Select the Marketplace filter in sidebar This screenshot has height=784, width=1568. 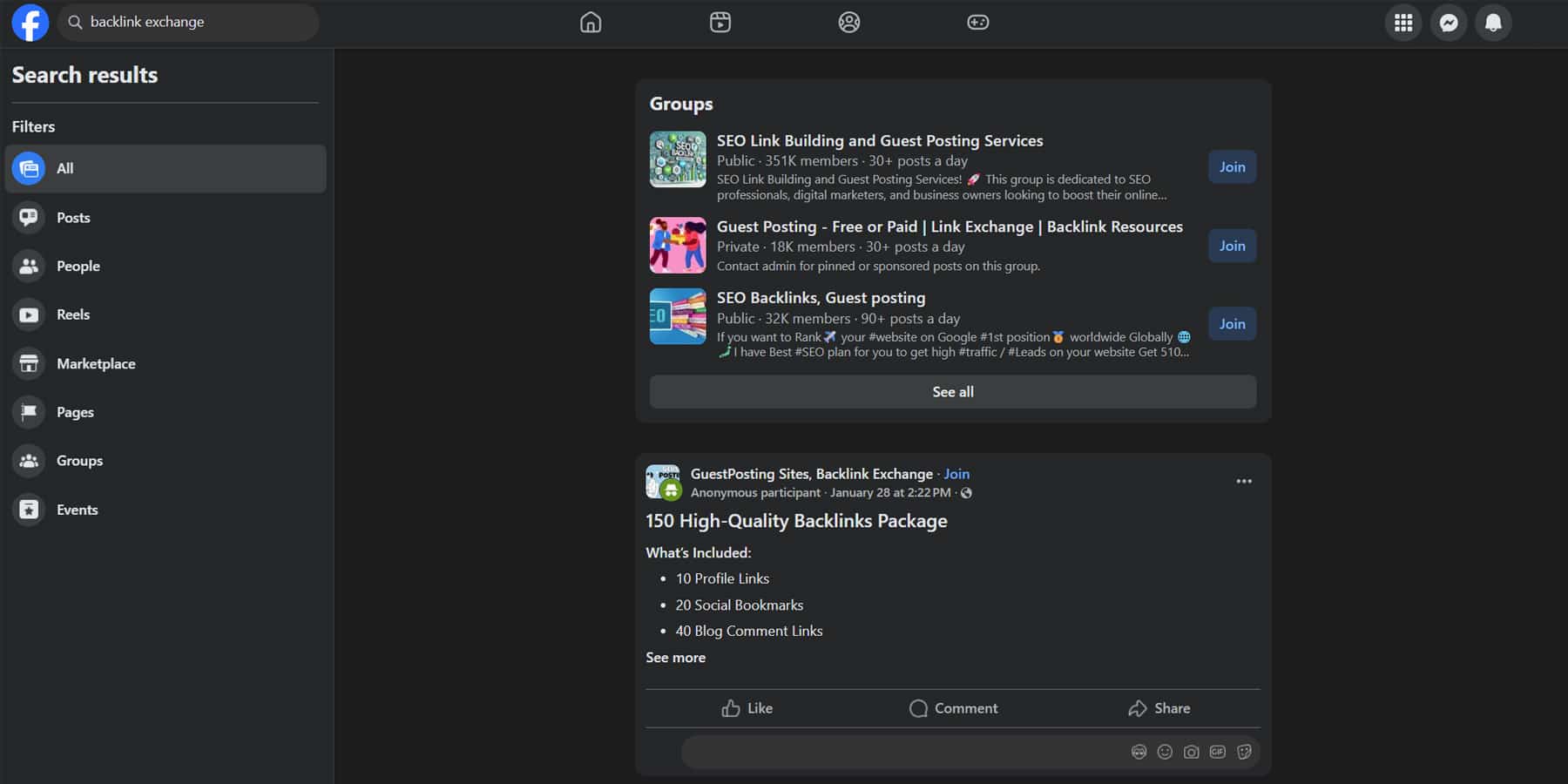pyautogui.click(x=96, y=363)
